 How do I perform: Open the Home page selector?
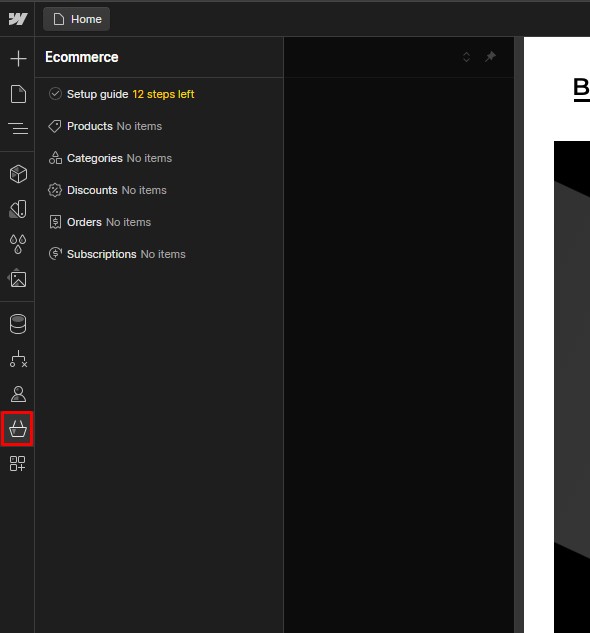pos(77,19)
